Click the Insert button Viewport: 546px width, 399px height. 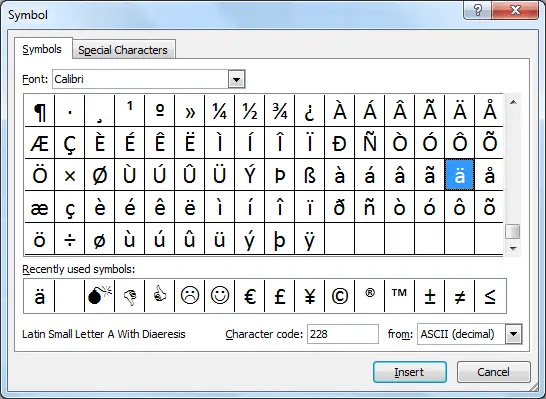point(410,372)
